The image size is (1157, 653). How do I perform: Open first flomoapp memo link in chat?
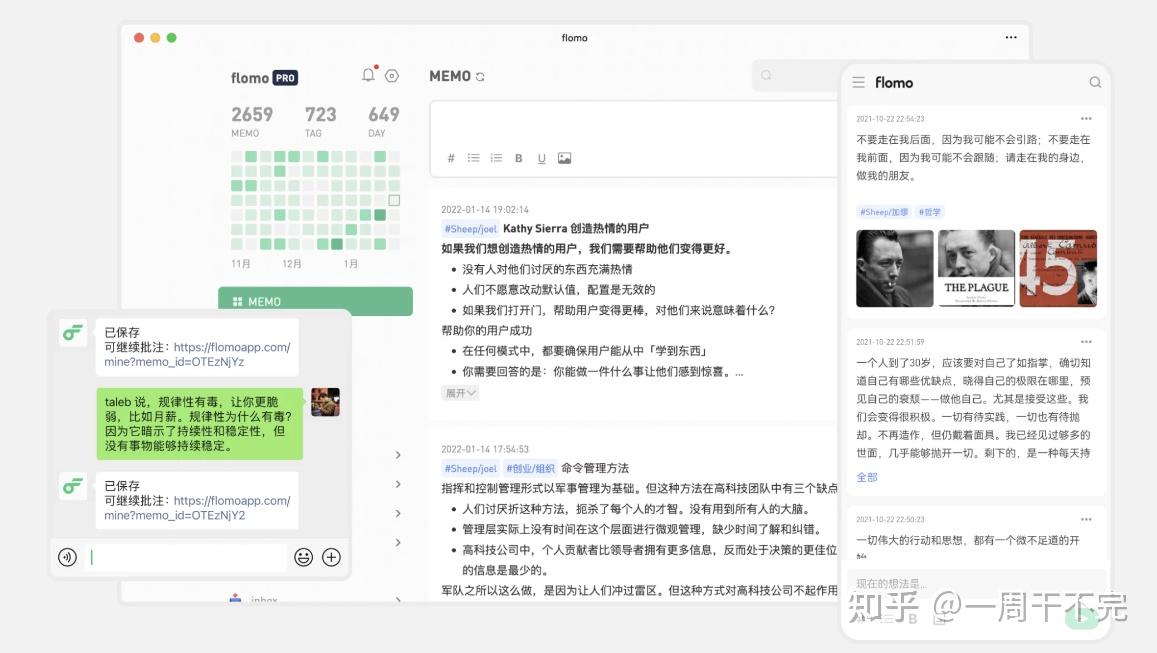(x=197, y=354)
